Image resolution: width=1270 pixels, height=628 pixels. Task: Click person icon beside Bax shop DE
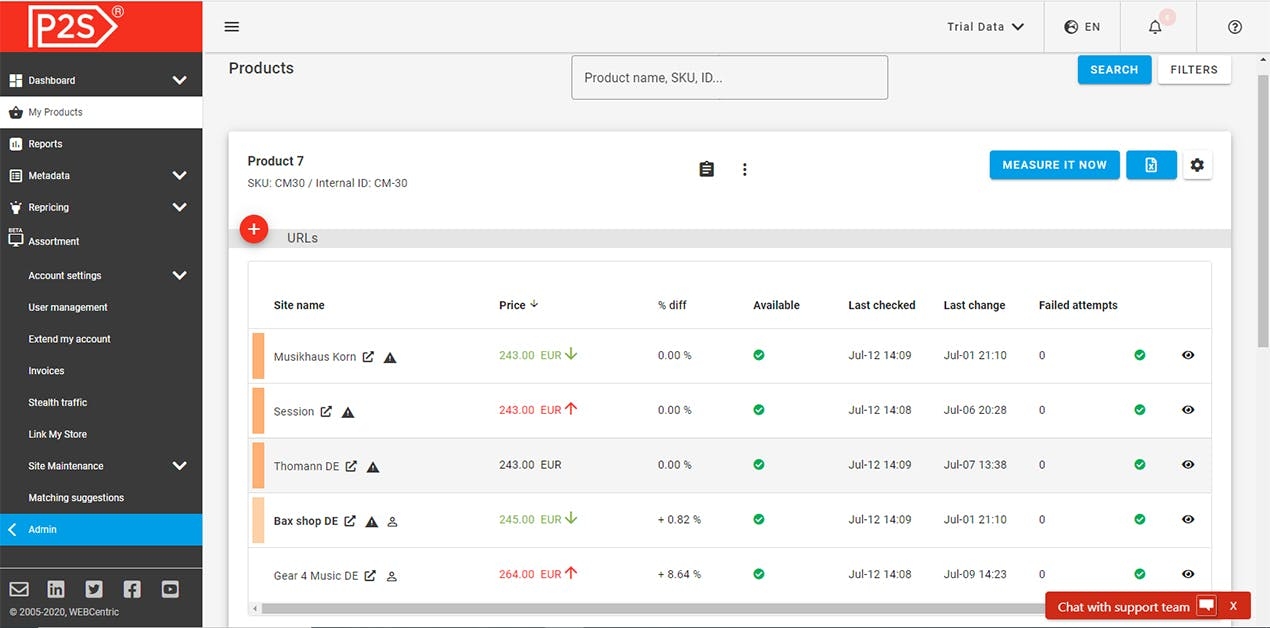coord(392,522)
